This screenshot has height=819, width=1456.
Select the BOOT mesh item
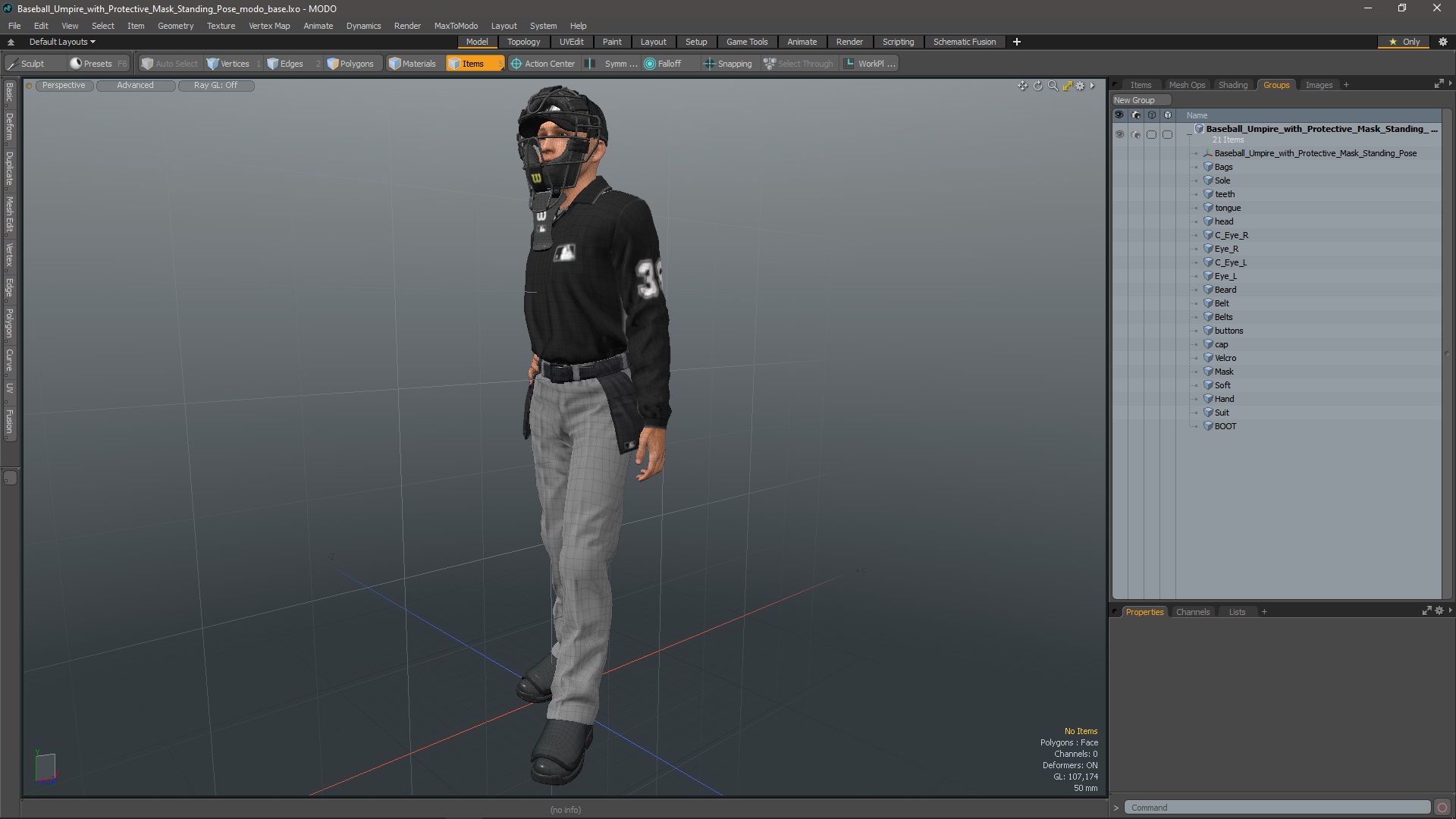[x=1225, y=427]
